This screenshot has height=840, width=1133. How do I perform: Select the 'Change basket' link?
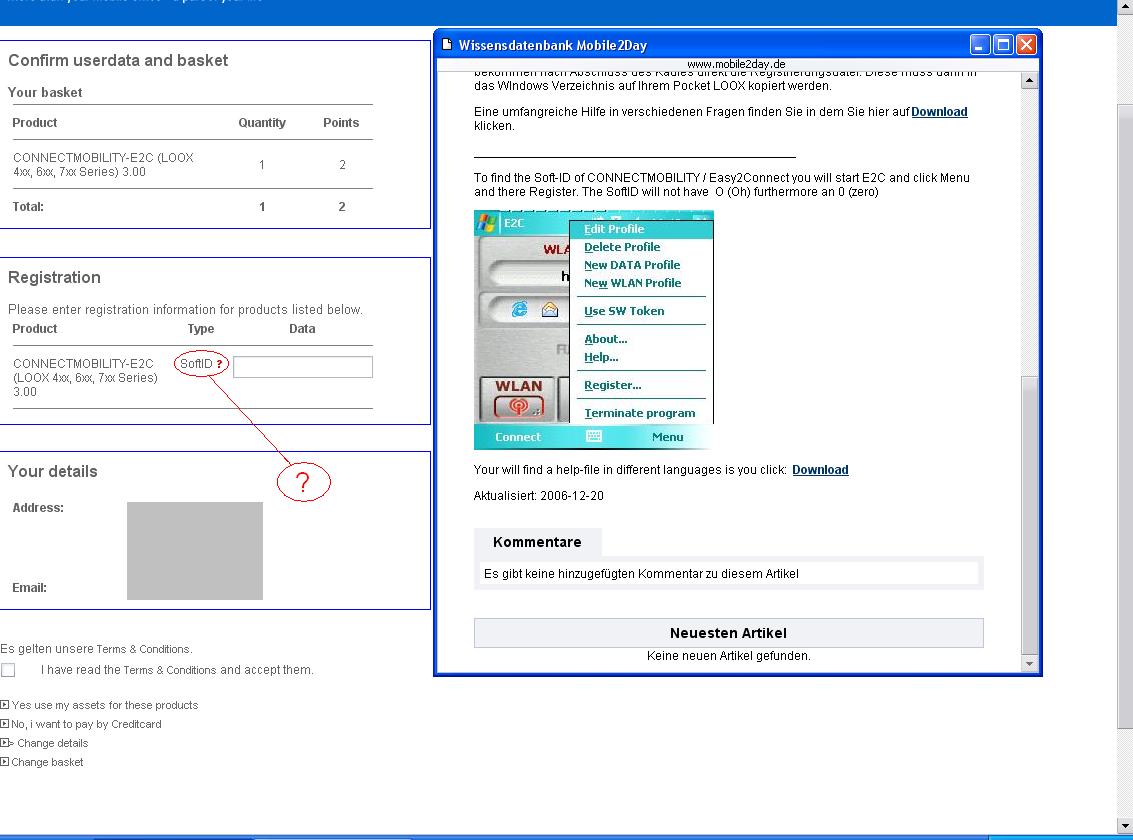[47, 762]
